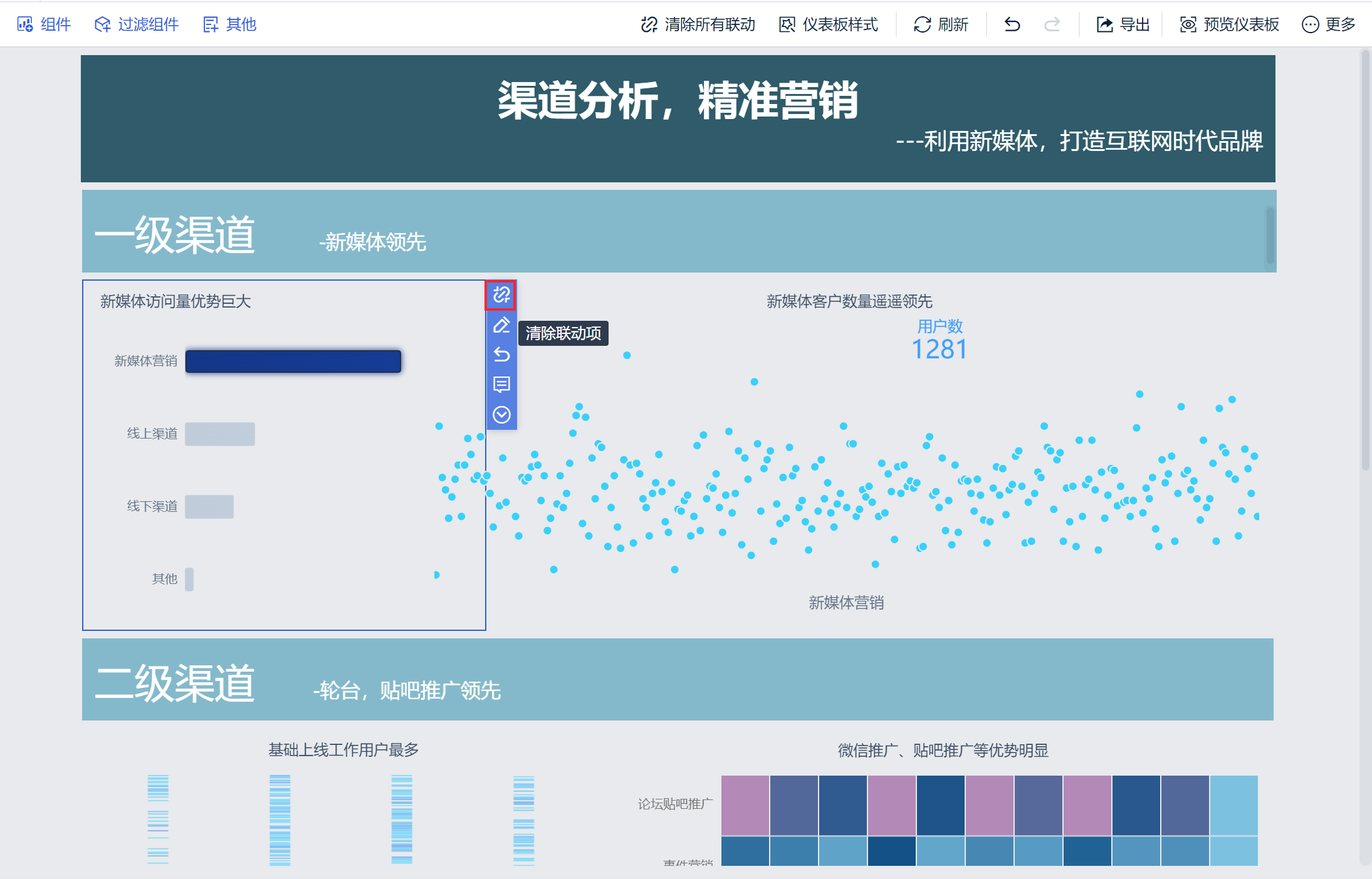Open 仪表板样式 dashboard style settings
1372x879 pixels.
click(x=828, y=24)
